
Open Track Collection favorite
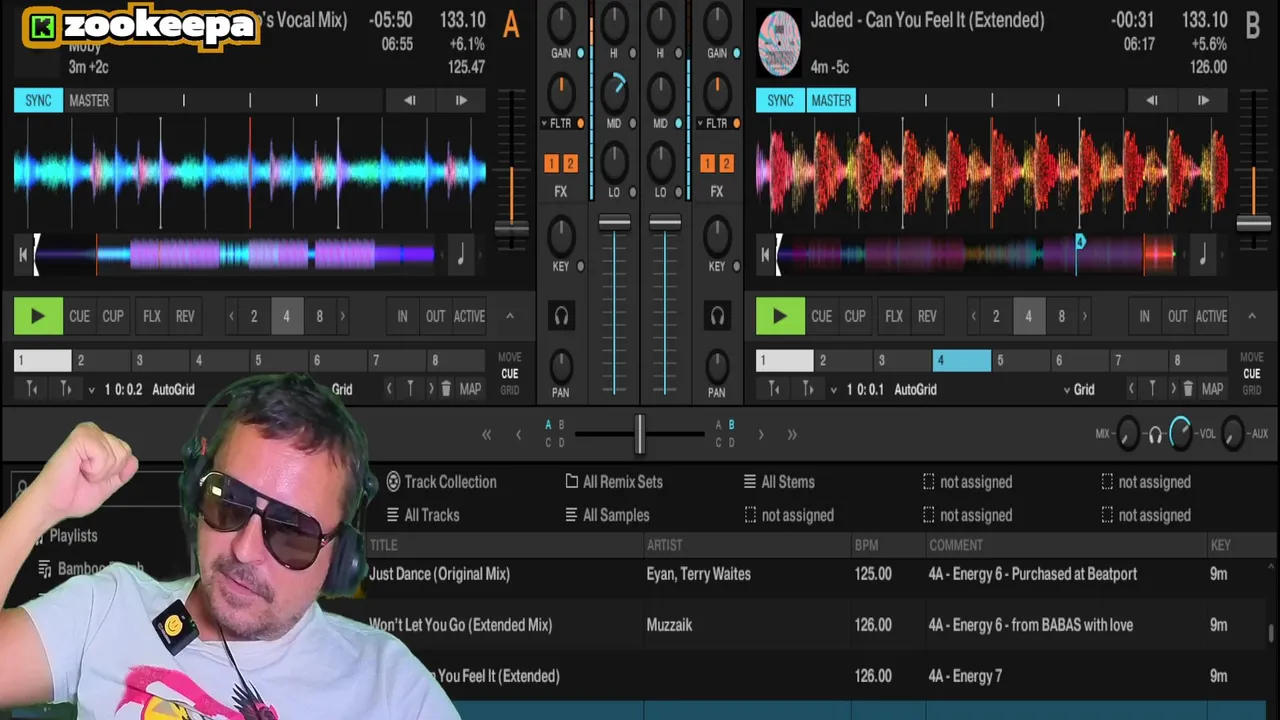tap(441, 482)
